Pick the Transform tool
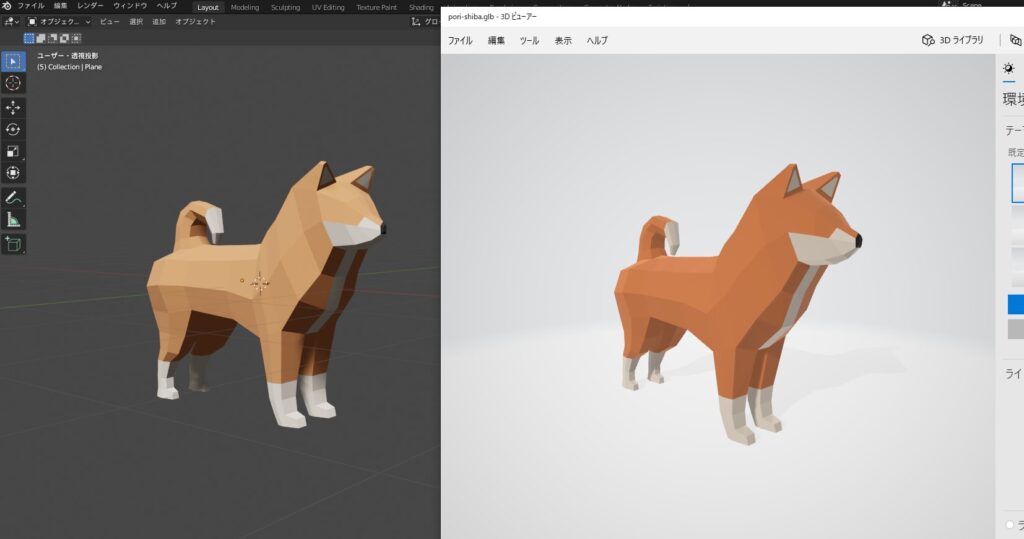Screen dimensions: 1024x539 14,173
